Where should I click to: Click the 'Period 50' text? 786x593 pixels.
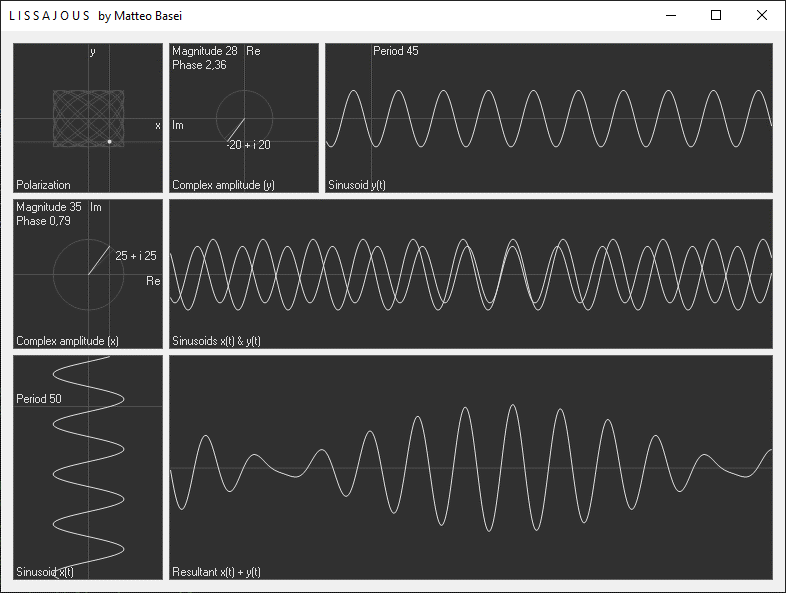pos(39,399)
